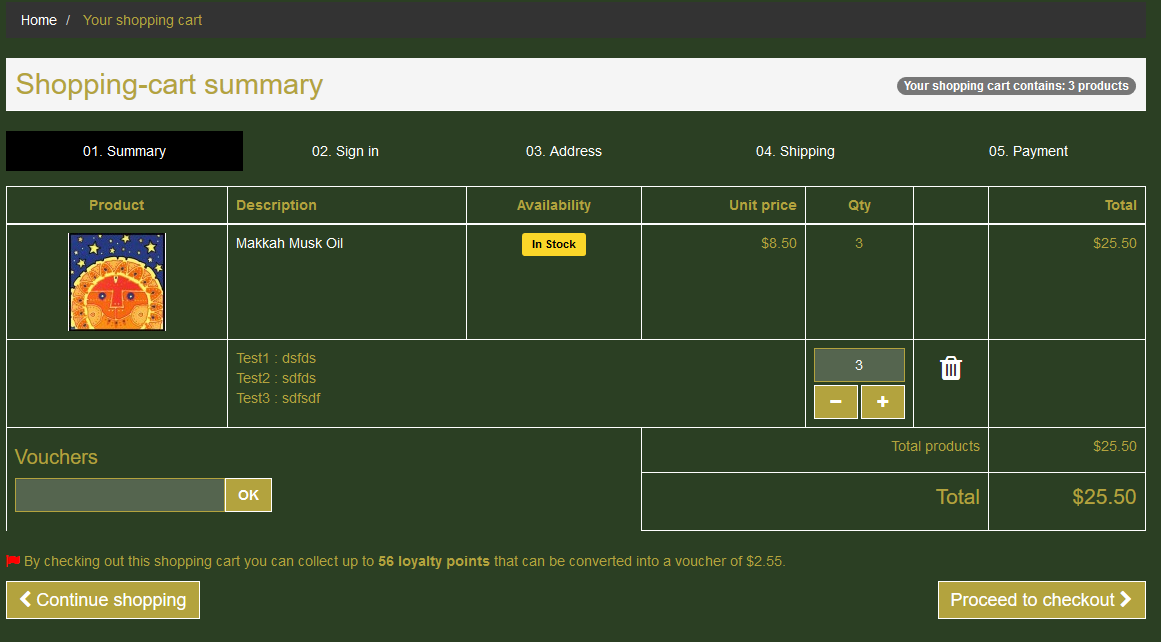This screenshot has width=1161, height=642.
Task: Select the 04. Shipping step
Action: 795,151
